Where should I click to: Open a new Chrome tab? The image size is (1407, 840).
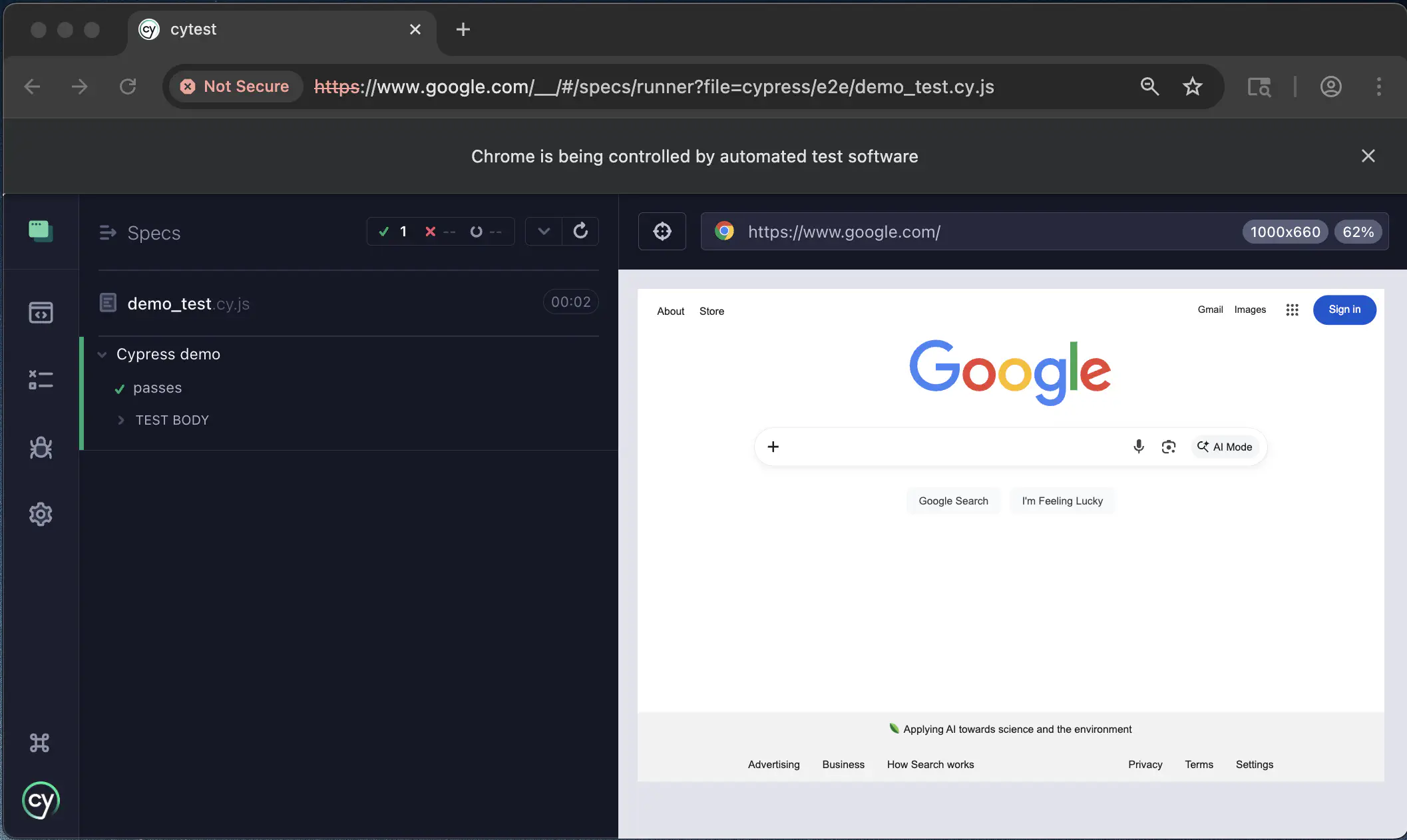tap(463, 29)
